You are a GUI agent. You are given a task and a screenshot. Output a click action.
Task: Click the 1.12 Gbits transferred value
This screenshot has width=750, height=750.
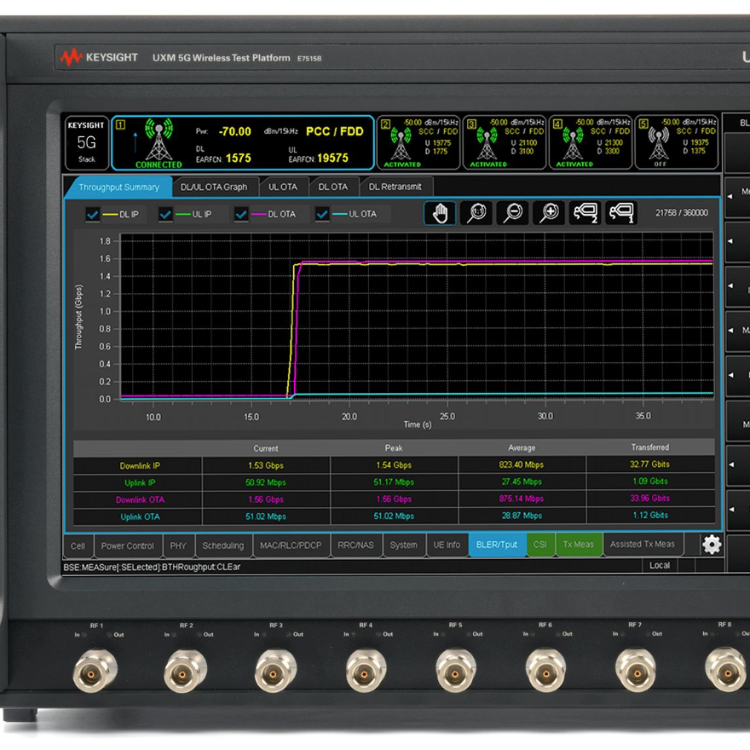point(650,515)
